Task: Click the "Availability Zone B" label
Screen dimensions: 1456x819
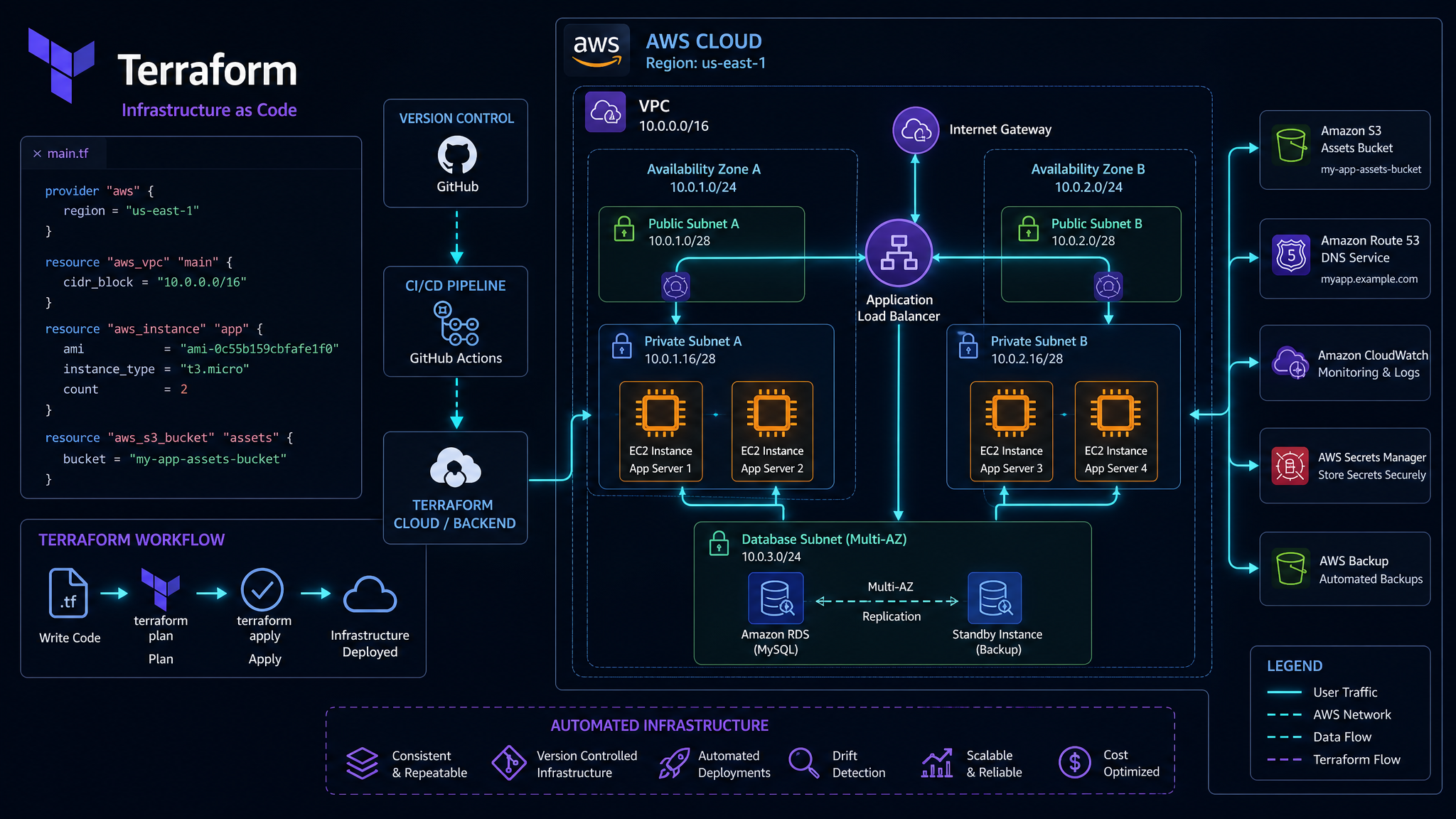Action: point(1088,169)
